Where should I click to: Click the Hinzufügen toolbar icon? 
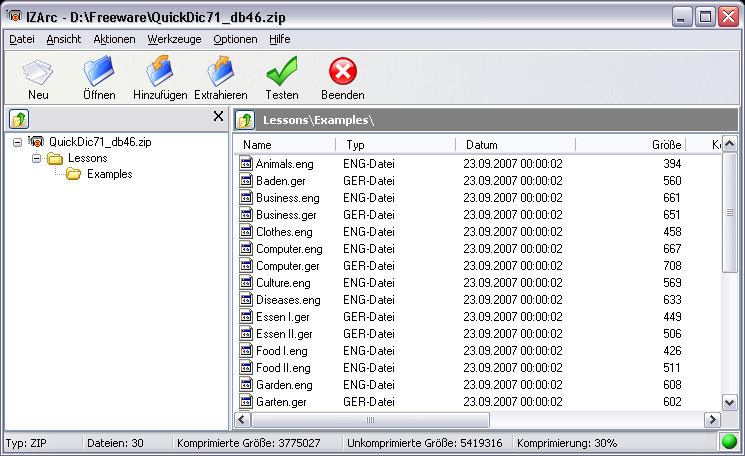160,71
